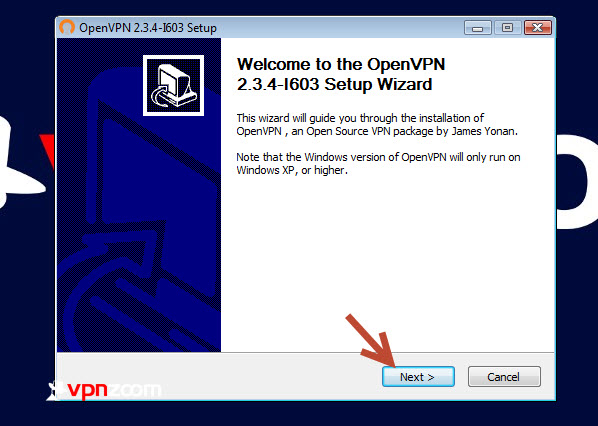598x426 pixels.
Task: Click the vpnzoom watermark logo text
Action: point(114,390)
